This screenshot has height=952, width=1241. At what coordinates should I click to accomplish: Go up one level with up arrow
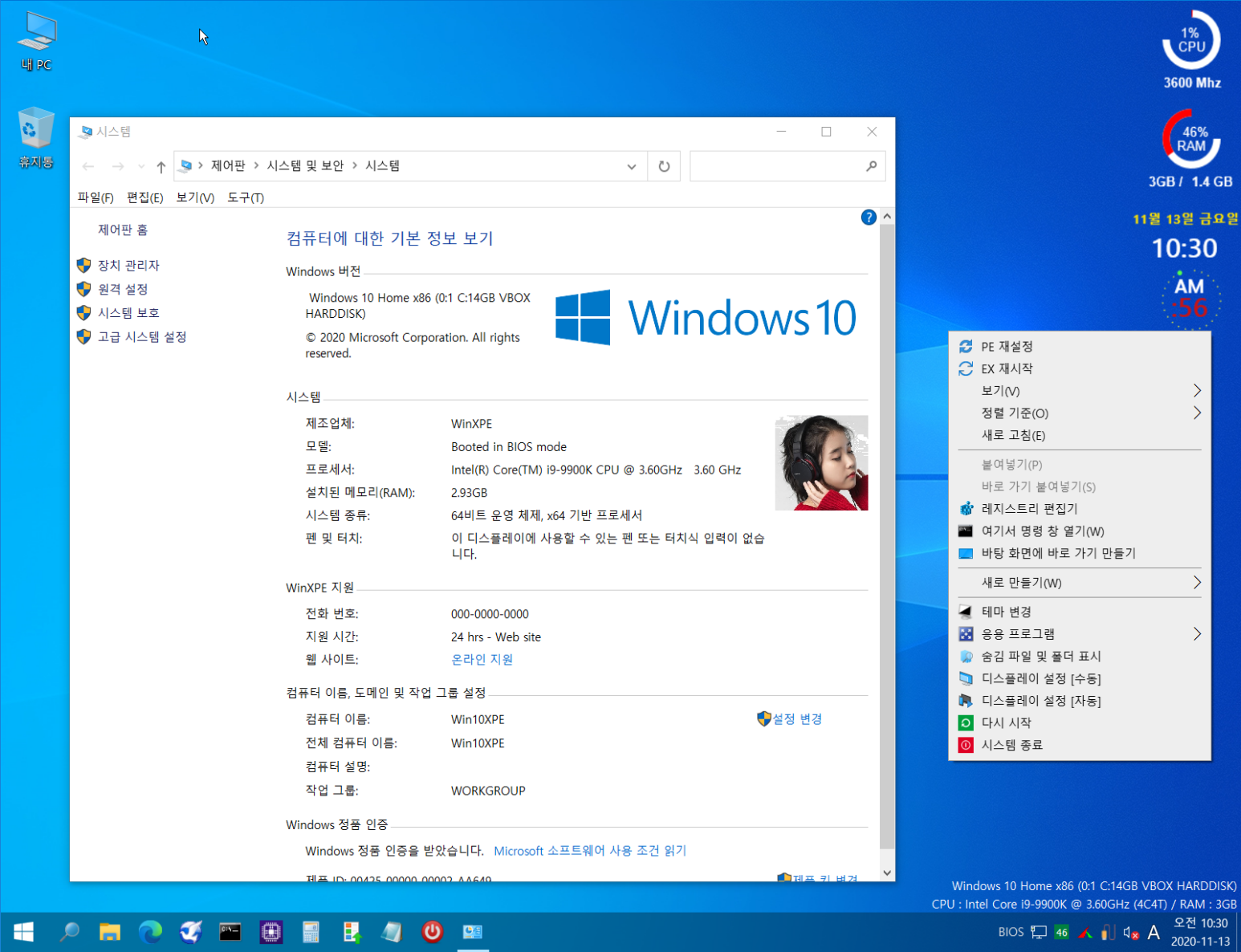[x=161, y=166]
